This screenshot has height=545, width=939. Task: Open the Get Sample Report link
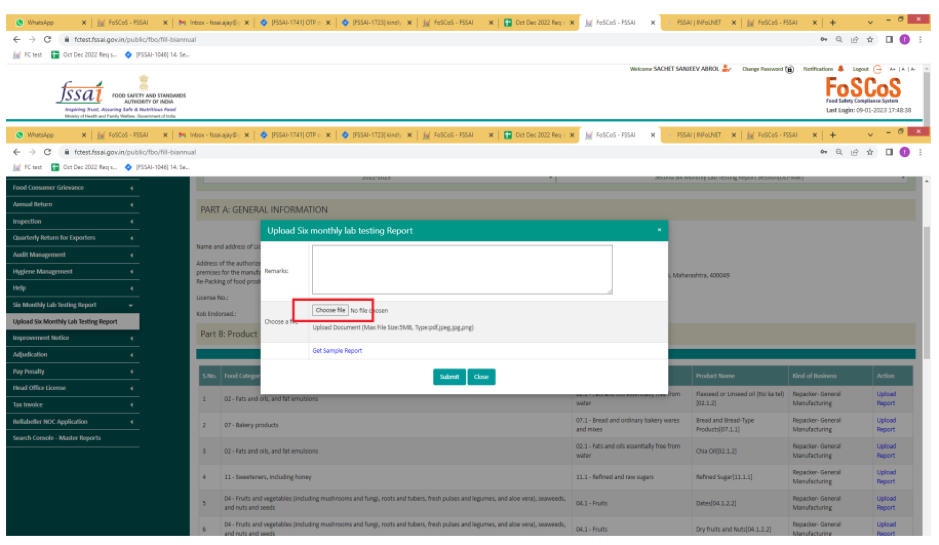point(337,351)
